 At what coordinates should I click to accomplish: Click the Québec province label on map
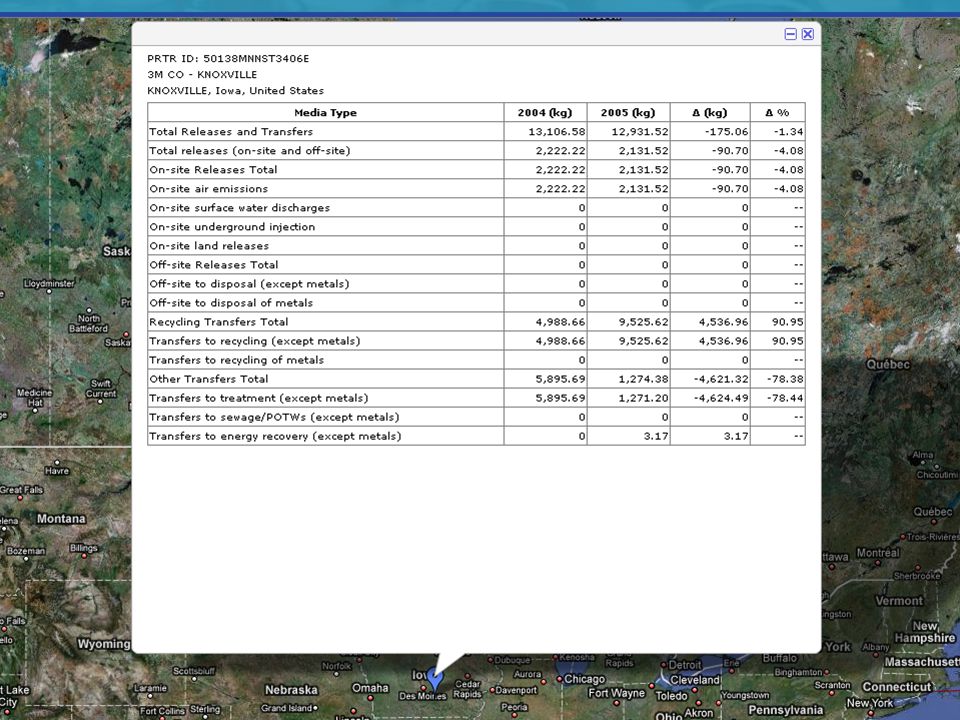coord(888,364)
